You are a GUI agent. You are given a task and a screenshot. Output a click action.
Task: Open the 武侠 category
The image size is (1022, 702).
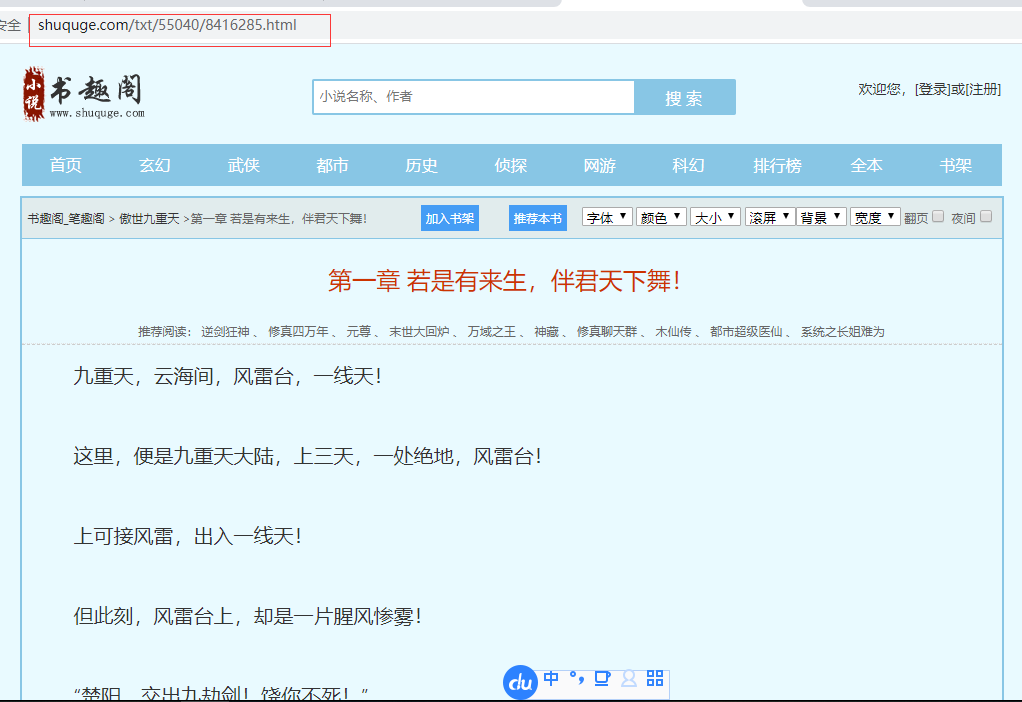pos(244,165)
